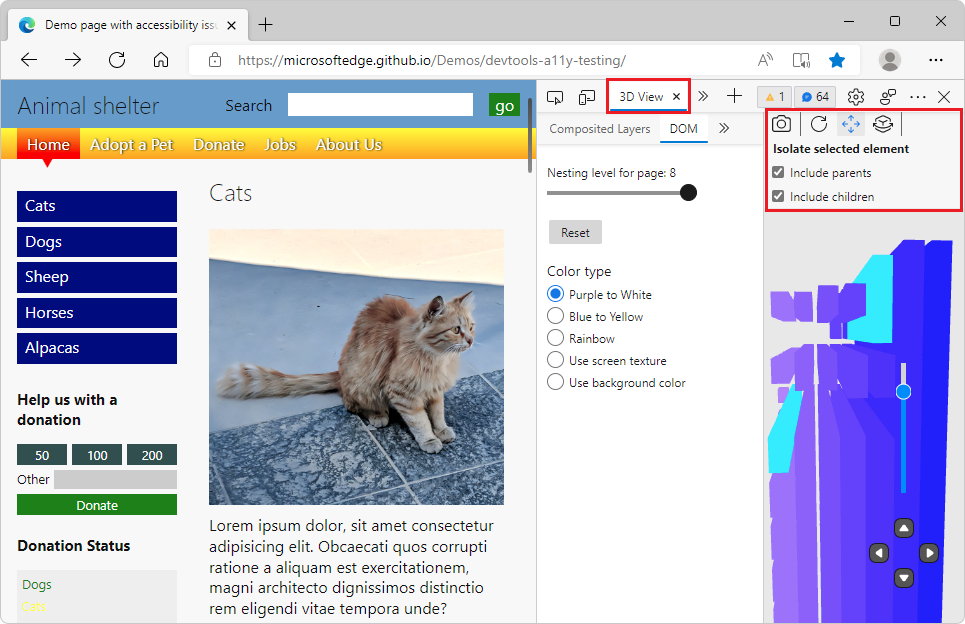Viewport: 965px width, 624px height.
Task: Open the issues counter showing 64
Action: 815,97
